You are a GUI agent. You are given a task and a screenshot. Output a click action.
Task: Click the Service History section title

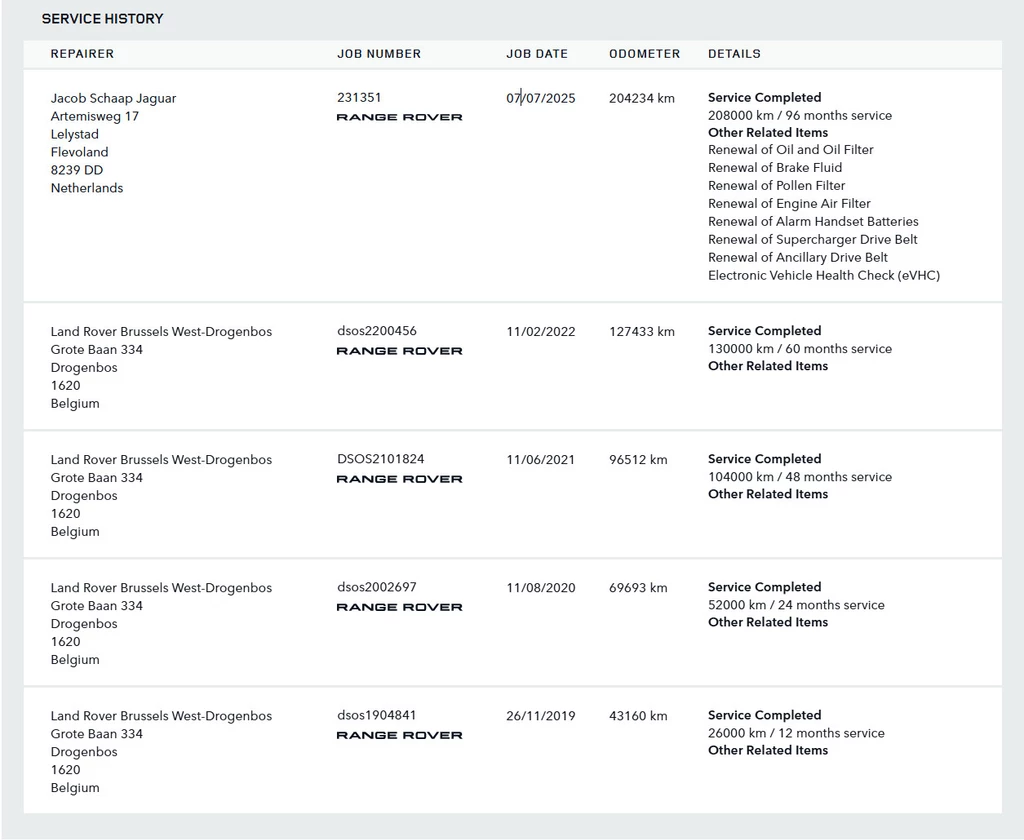click(102, 19)
